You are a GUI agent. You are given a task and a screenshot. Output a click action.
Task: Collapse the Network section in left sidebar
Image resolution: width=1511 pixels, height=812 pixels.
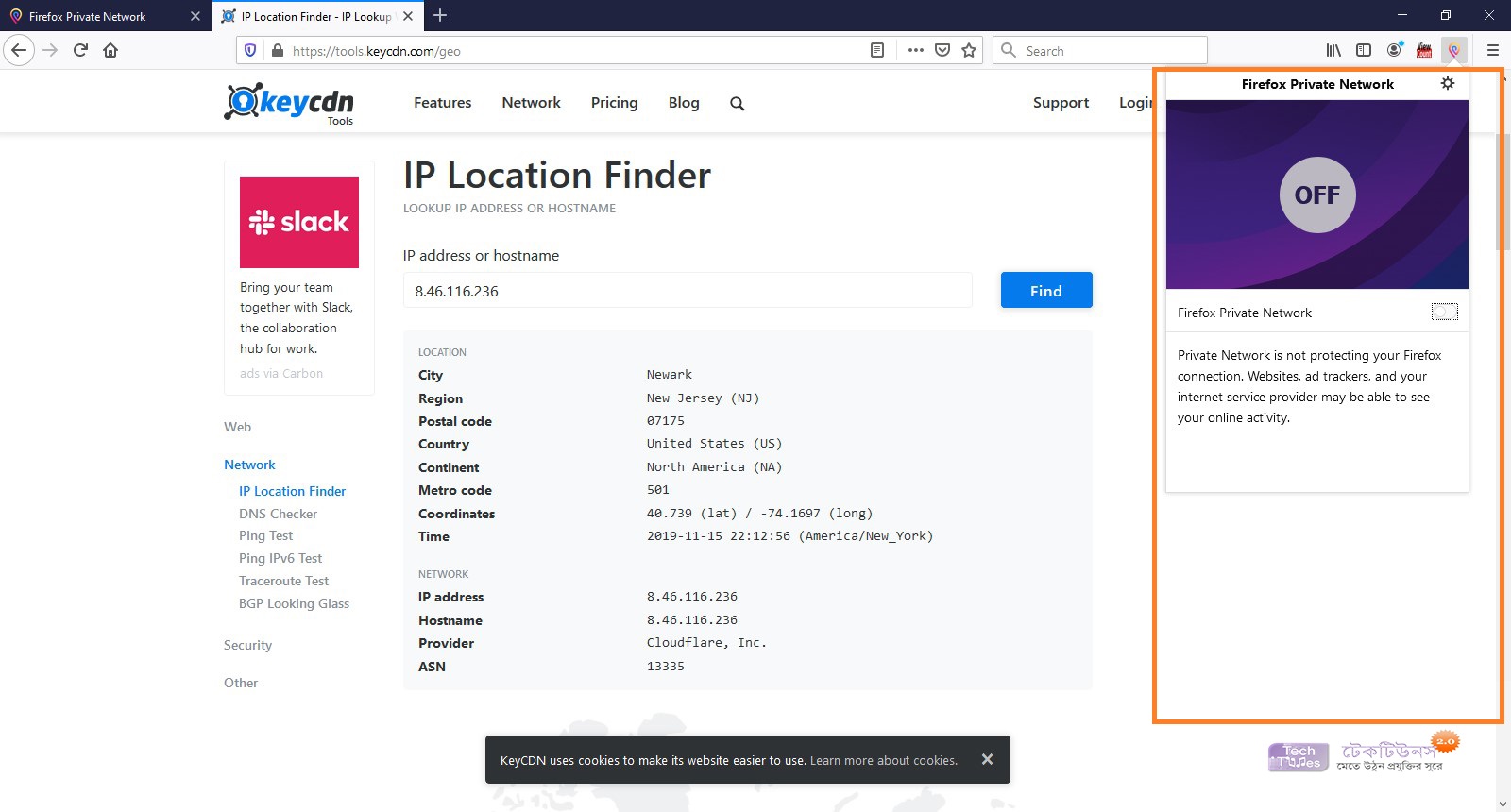(249, 465)
